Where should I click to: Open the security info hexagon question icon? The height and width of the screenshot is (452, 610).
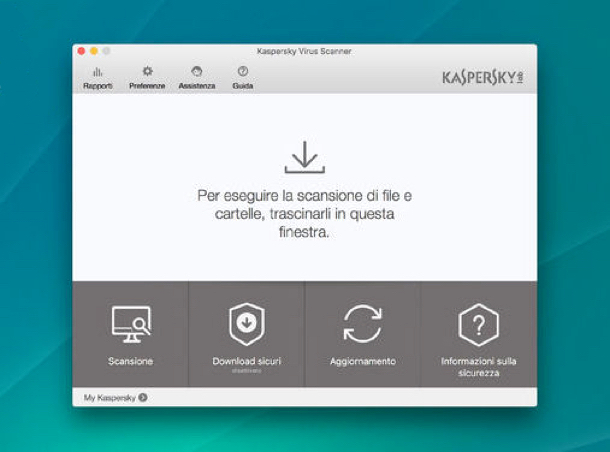coord(479,325)
